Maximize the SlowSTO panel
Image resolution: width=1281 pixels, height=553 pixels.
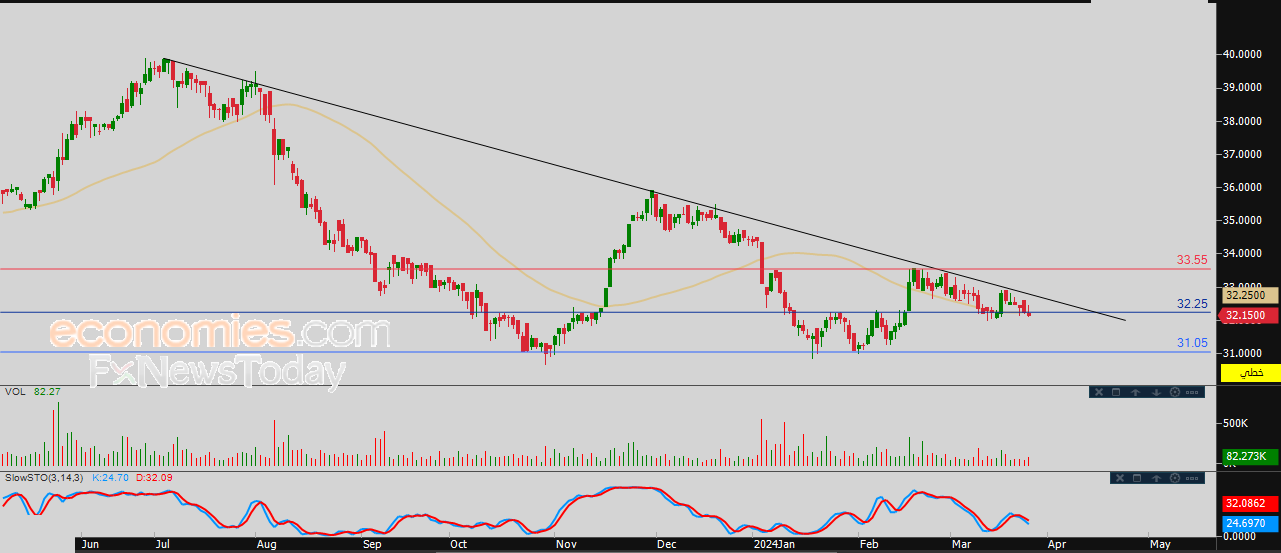pyautogui.click(x=1136, y=479)
